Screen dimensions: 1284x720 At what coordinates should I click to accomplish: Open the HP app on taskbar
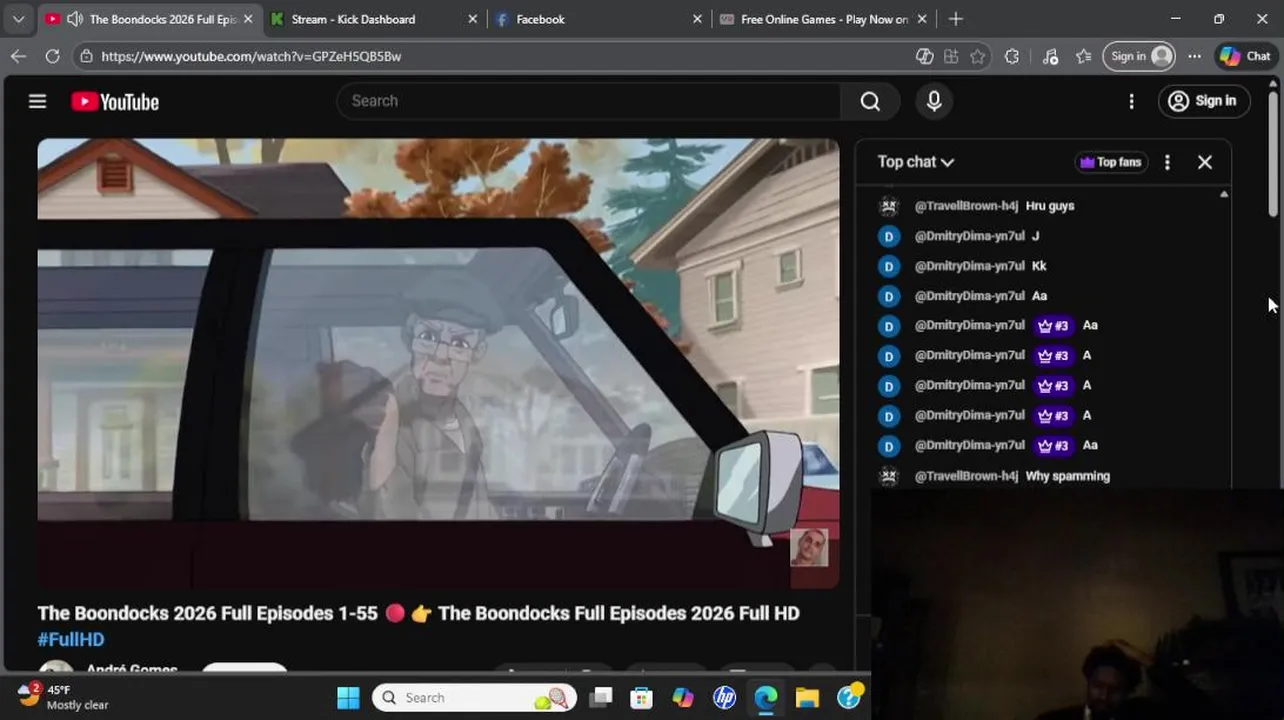click(x=724, y=698)
